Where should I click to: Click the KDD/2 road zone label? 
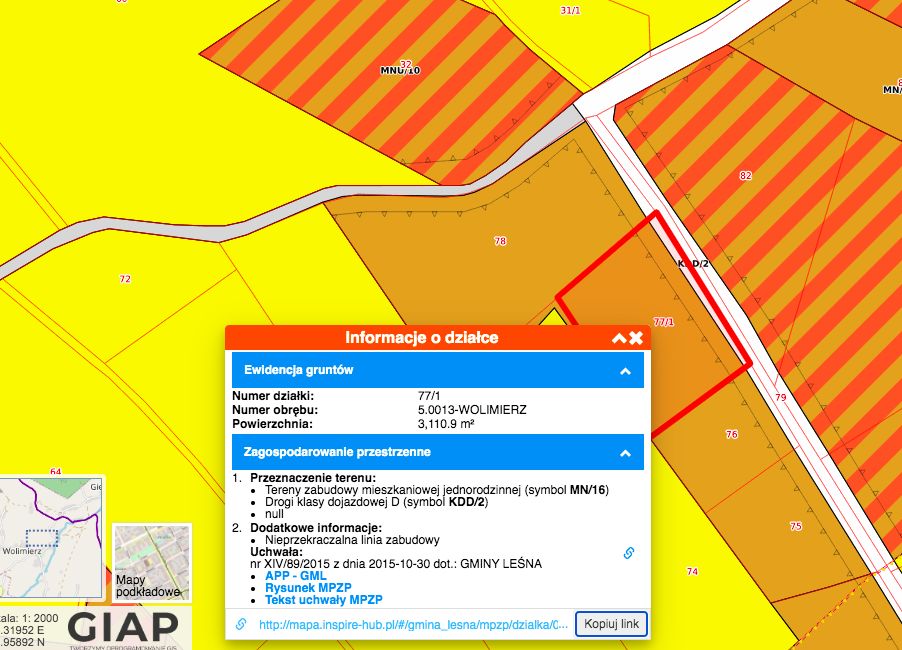(693, 263)
